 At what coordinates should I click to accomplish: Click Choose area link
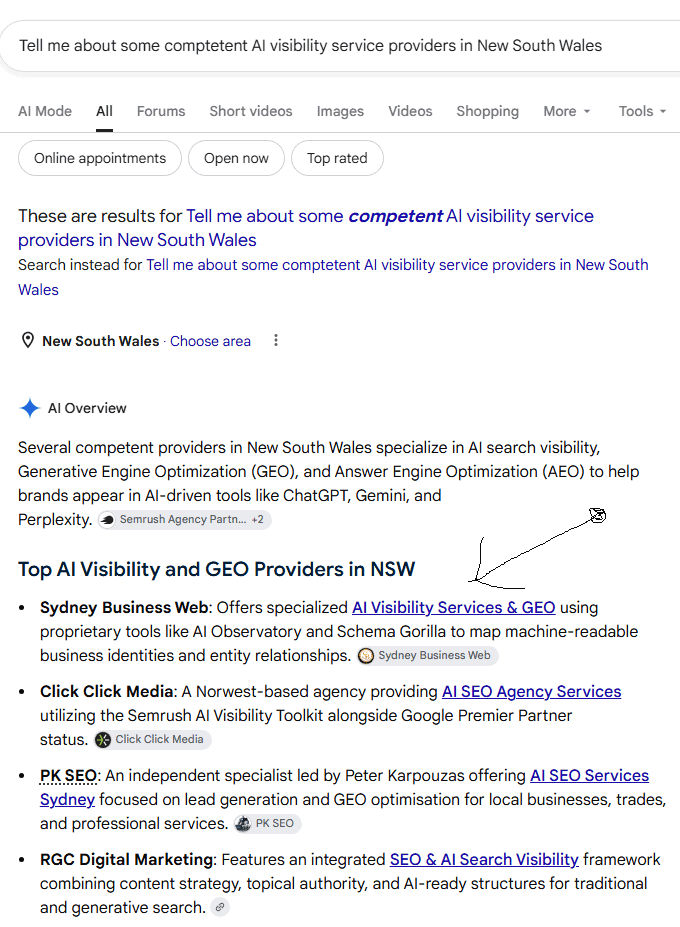click(210, 341)
